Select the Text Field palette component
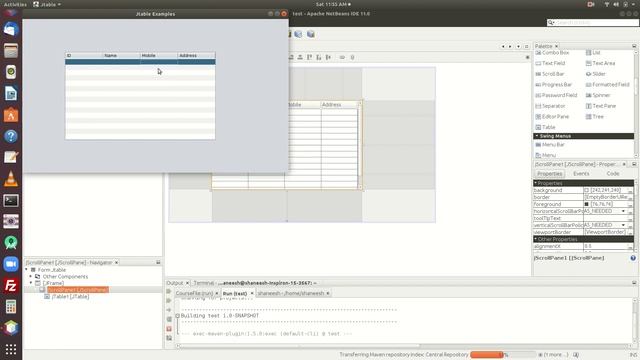The image size is (640, 360). coord(550,63)
